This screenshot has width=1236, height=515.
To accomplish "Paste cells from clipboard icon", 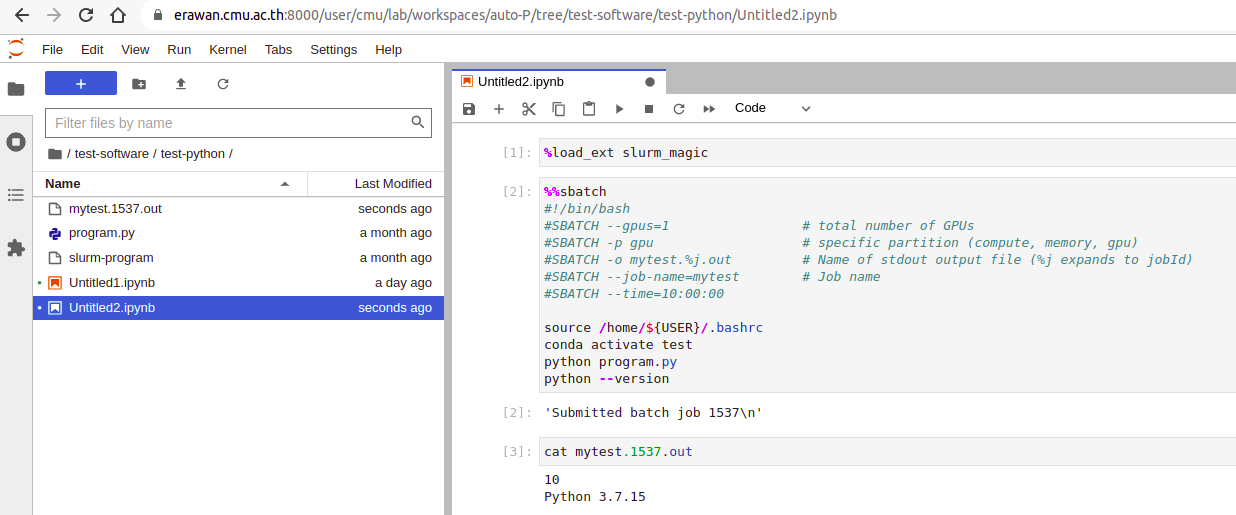I will (x=589, y=108).
